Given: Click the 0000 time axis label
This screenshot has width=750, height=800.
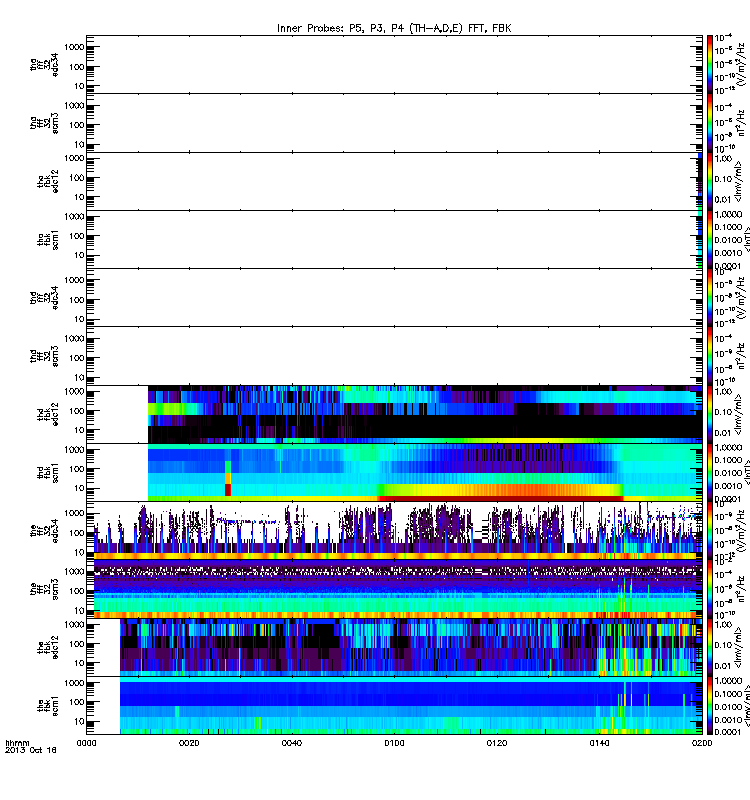Looking at the screenshot, I should pyautogui.click(x=86, y=743).
